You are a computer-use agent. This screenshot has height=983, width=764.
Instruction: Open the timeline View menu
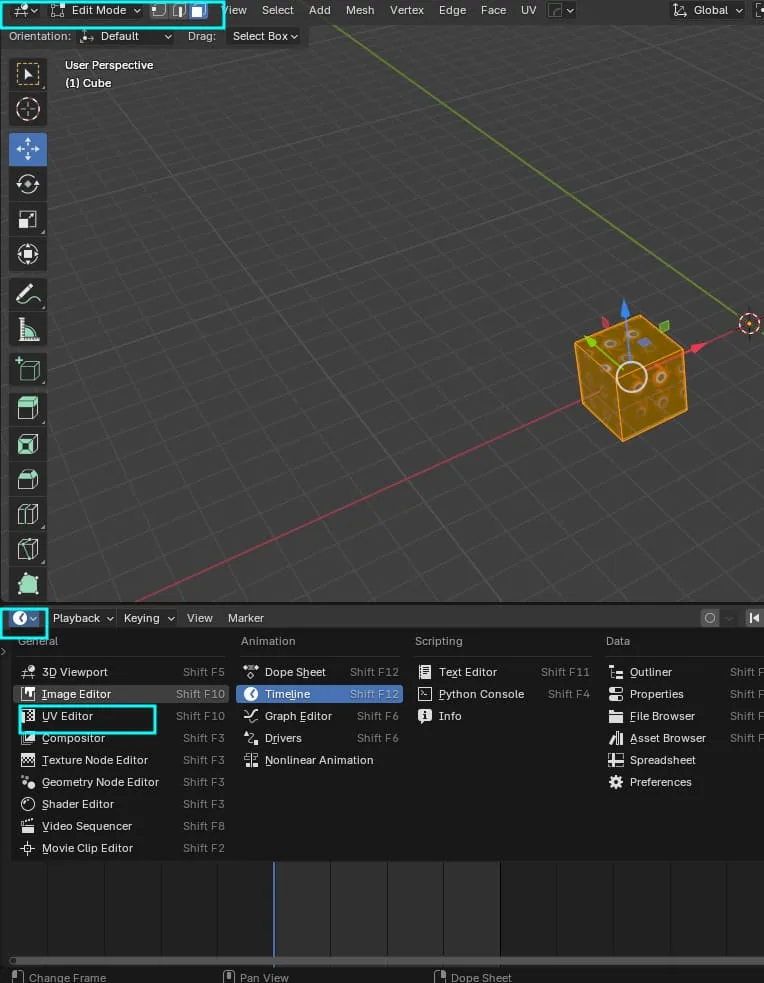click(199, 618)
